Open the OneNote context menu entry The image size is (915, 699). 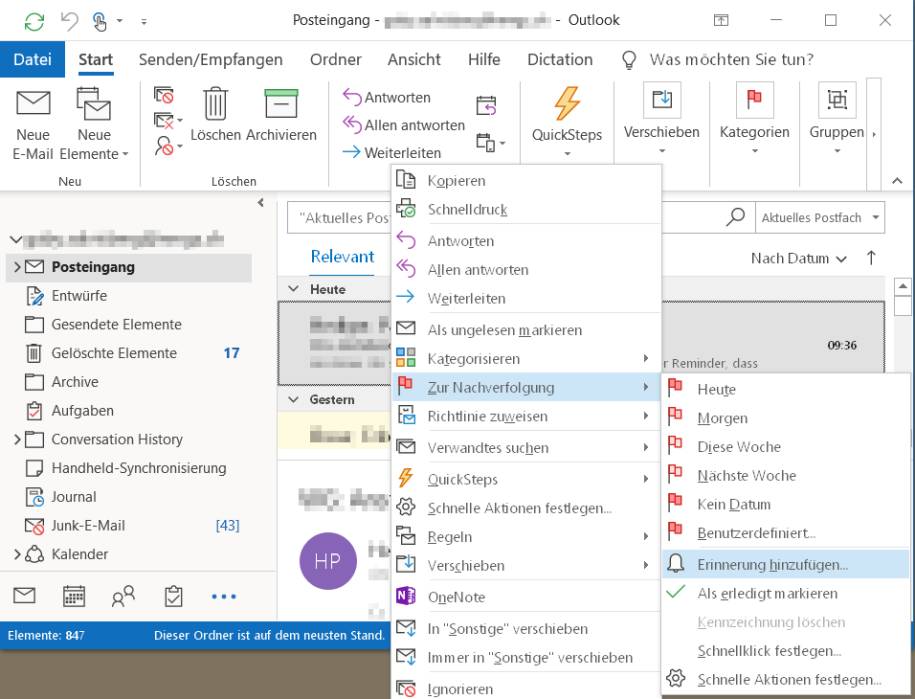coord(526,597)
